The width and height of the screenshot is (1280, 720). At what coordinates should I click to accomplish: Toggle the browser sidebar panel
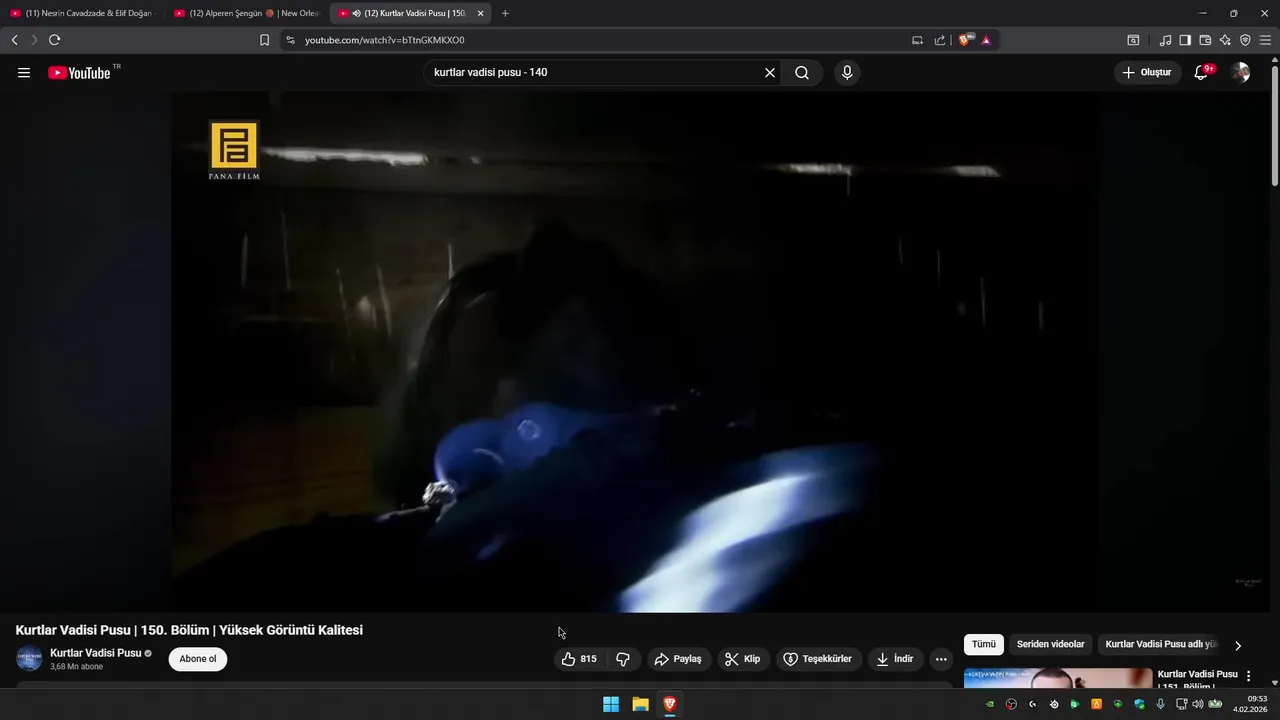[x=1185, y=40]
